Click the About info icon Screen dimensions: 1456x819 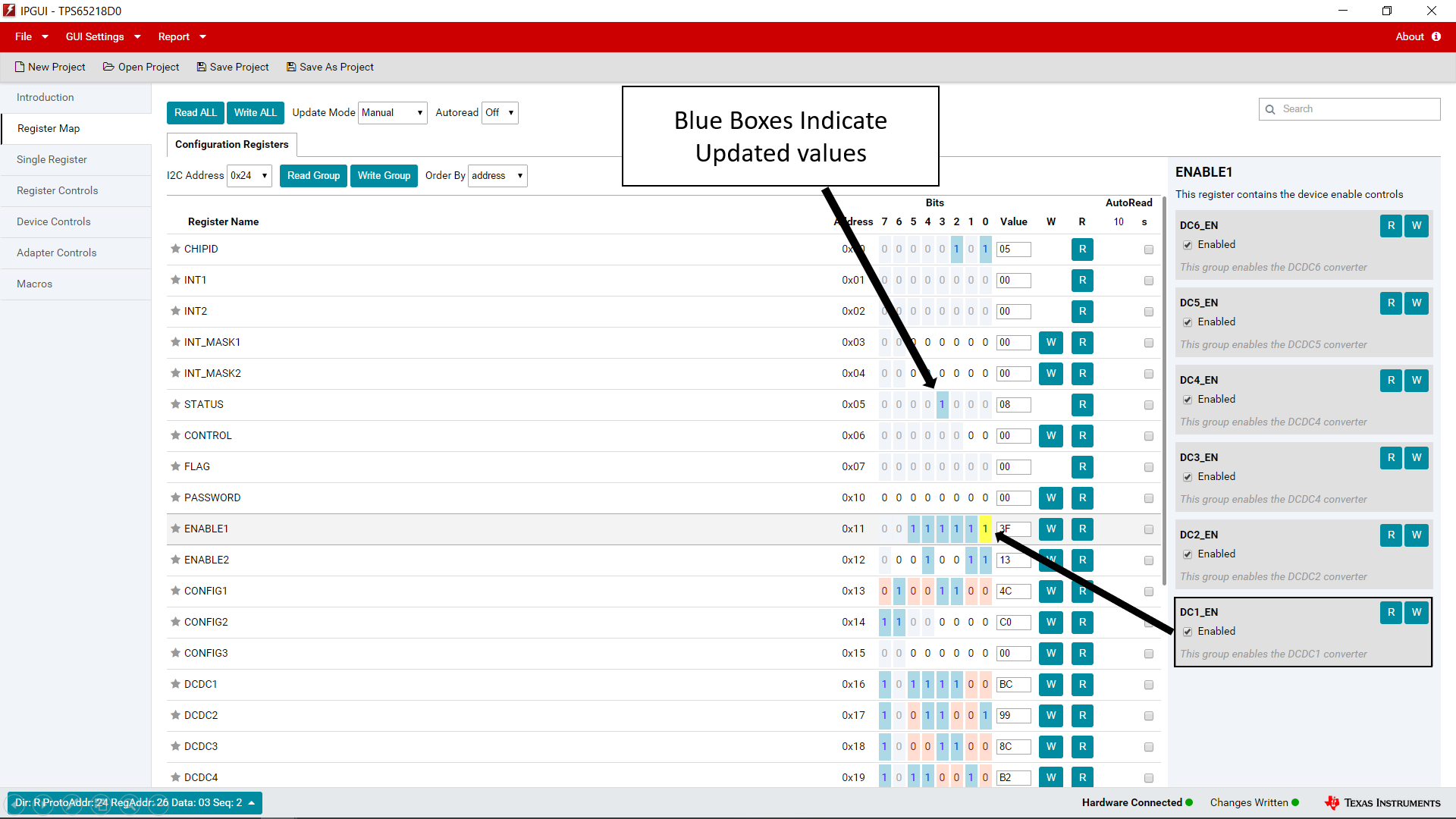point(1436,36)
